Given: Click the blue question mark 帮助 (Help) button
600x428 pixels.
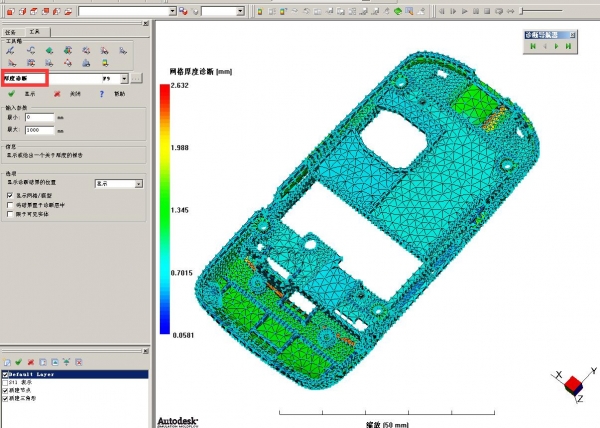Looking at the screenshot, I should click(x=112, y=94).
